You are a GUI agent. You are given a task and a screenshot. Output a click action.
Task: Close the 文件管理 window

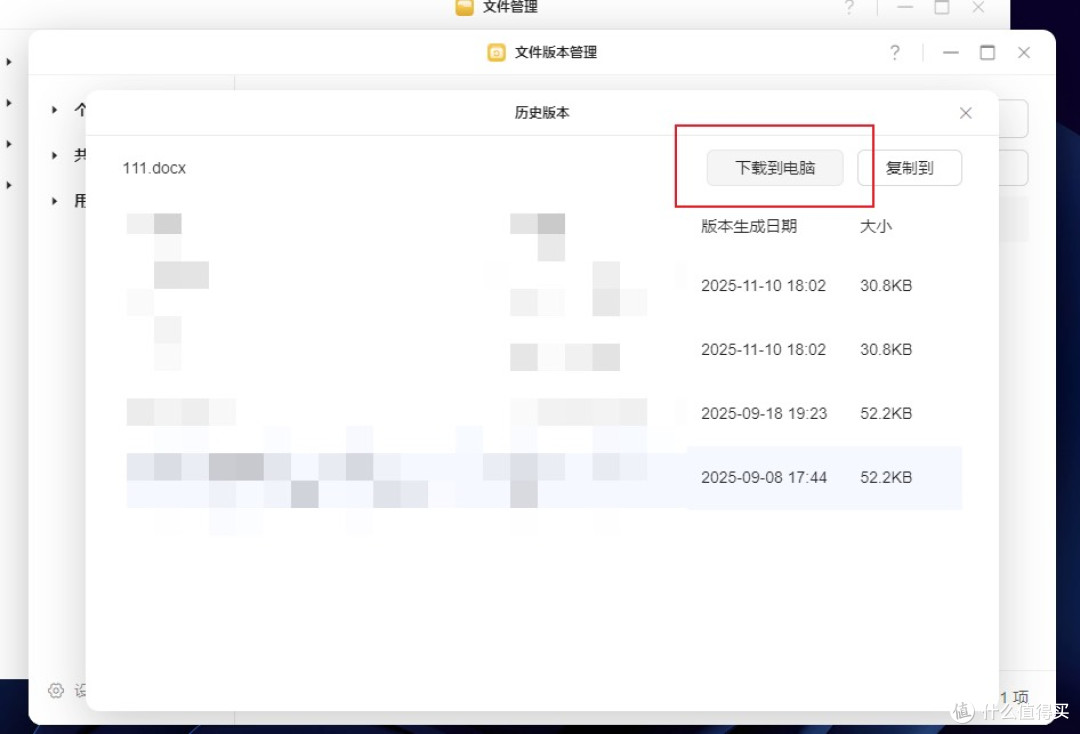coord(978,8)
